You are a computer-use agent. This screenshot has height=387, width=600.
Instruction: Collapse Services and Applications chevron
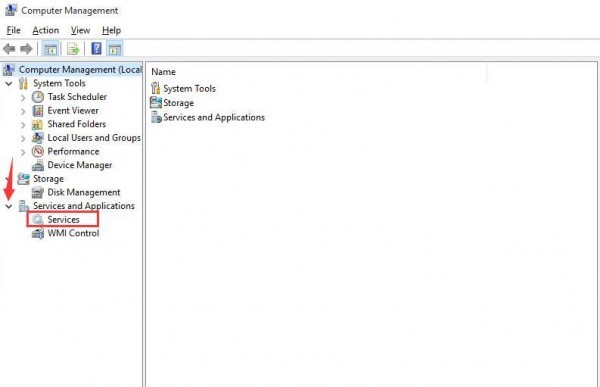coord(9,206)
